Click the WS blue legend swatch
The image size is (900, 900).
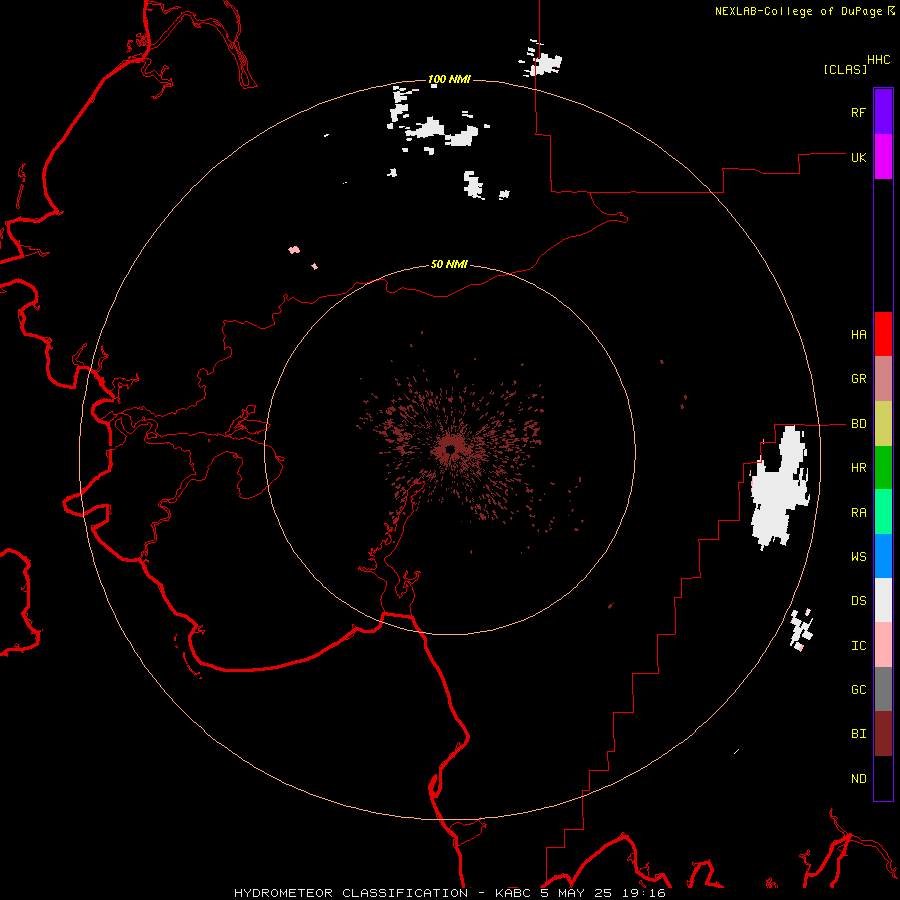883,556
